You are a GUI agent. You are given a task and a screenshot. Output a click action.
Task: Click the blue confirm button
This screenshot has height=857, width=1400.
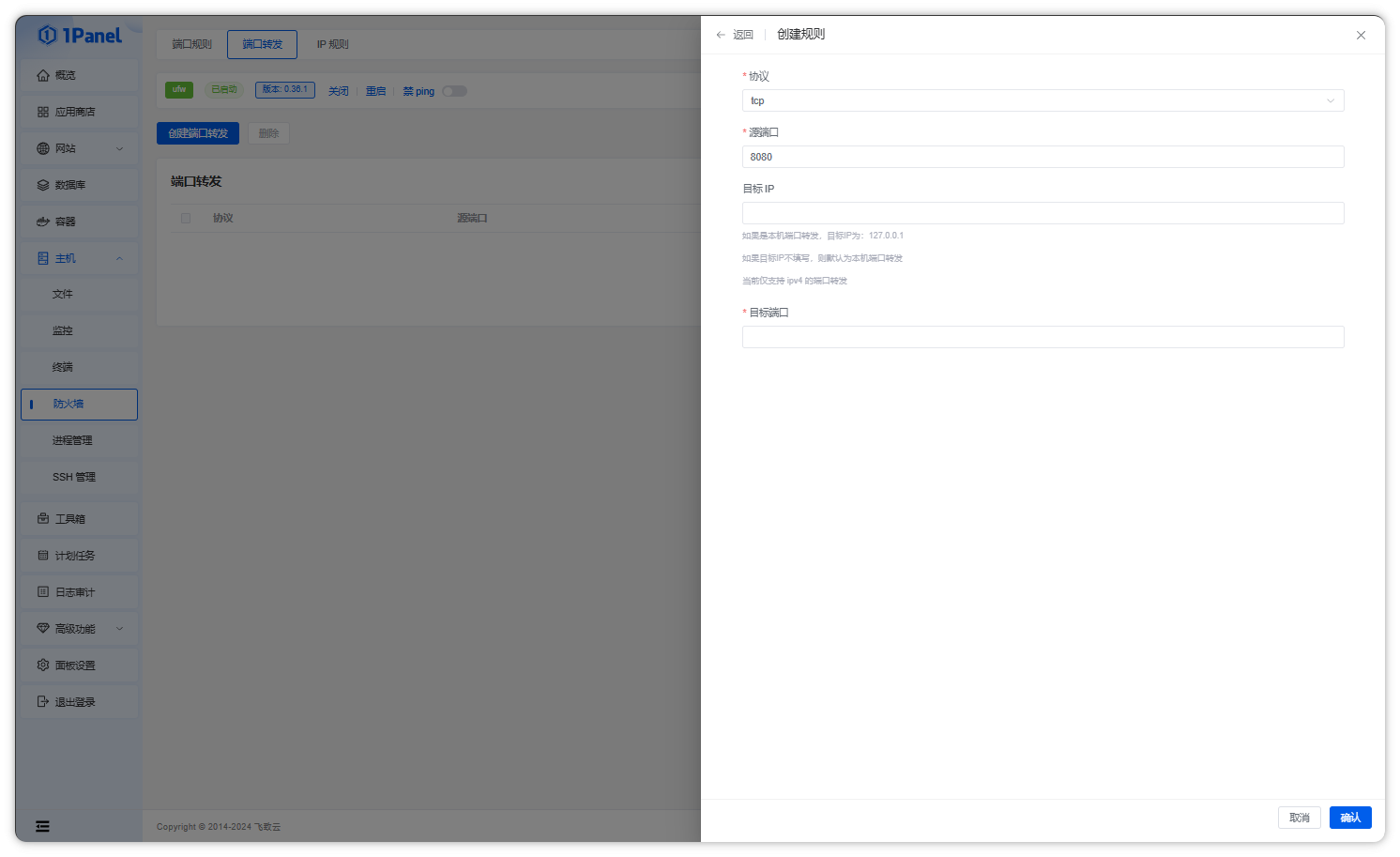[x=1349, y=818]
